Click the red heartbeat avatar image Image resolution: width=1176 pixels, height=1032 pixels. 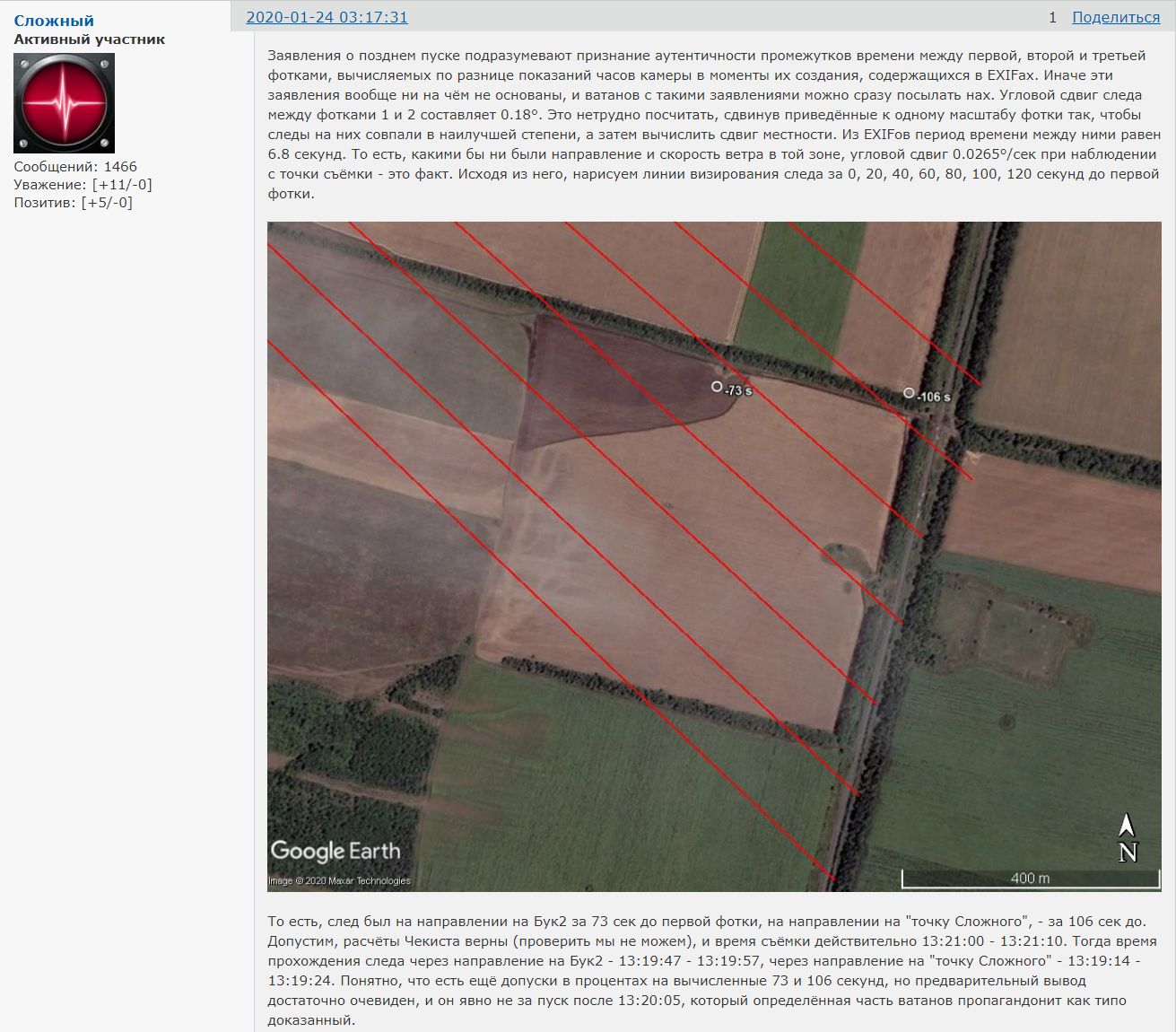(64, 103)
